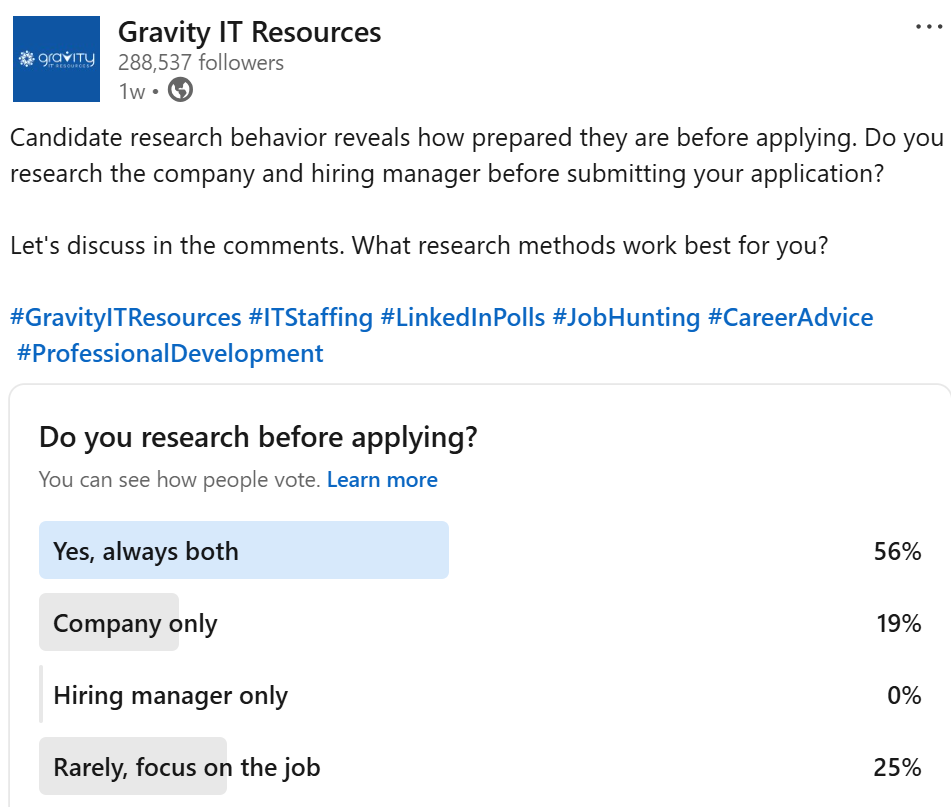The width and height of the screenshot is (951, 807).
Task: Select the "Yes, always both" poll option
Action: [146, 551]
